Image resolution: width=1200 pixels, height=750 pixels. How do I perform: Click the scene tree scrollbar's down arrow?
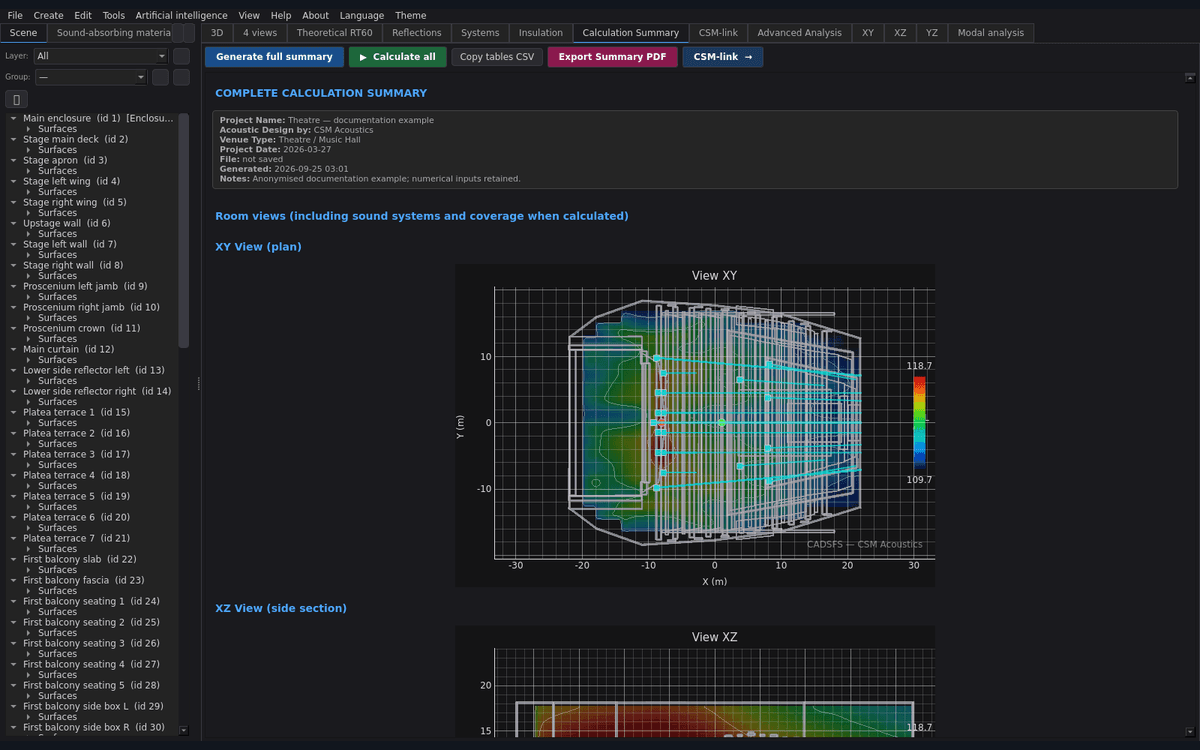pos(183,731)
